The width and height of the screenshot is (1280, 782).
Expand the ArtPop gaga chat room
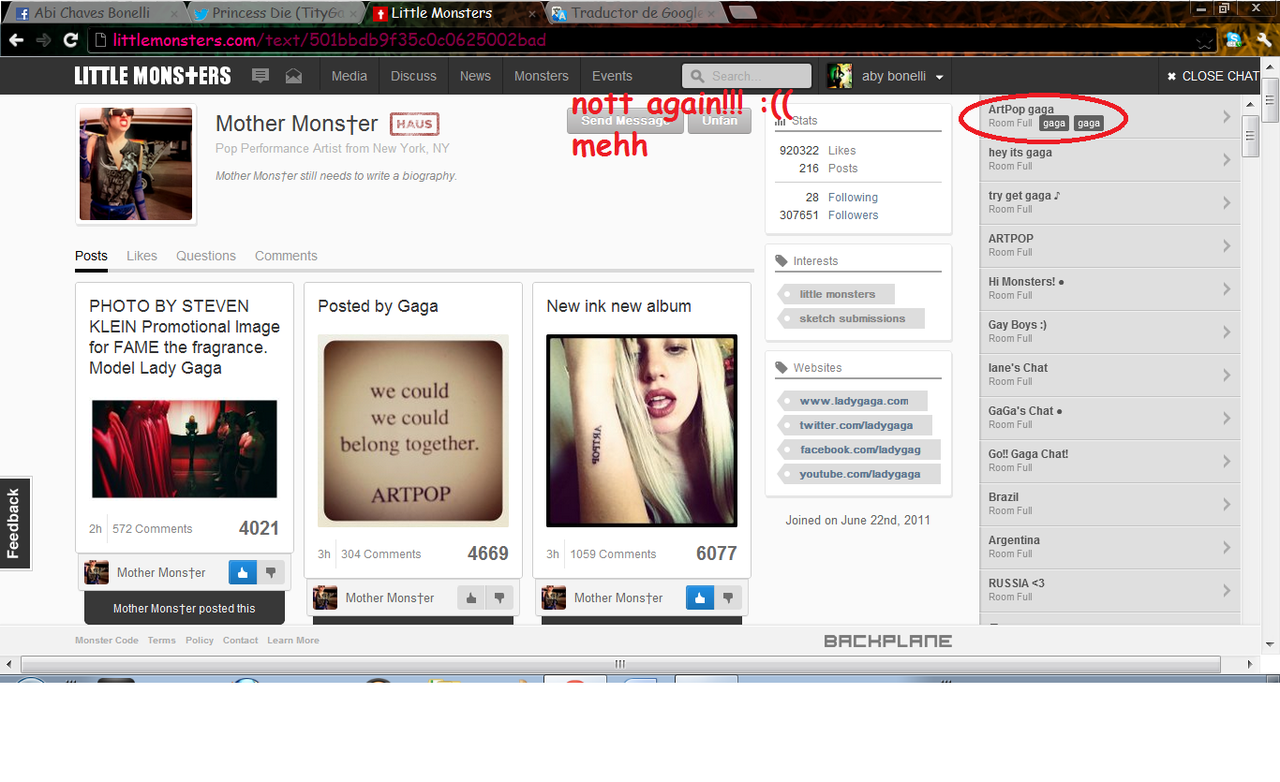(1226, 117)
